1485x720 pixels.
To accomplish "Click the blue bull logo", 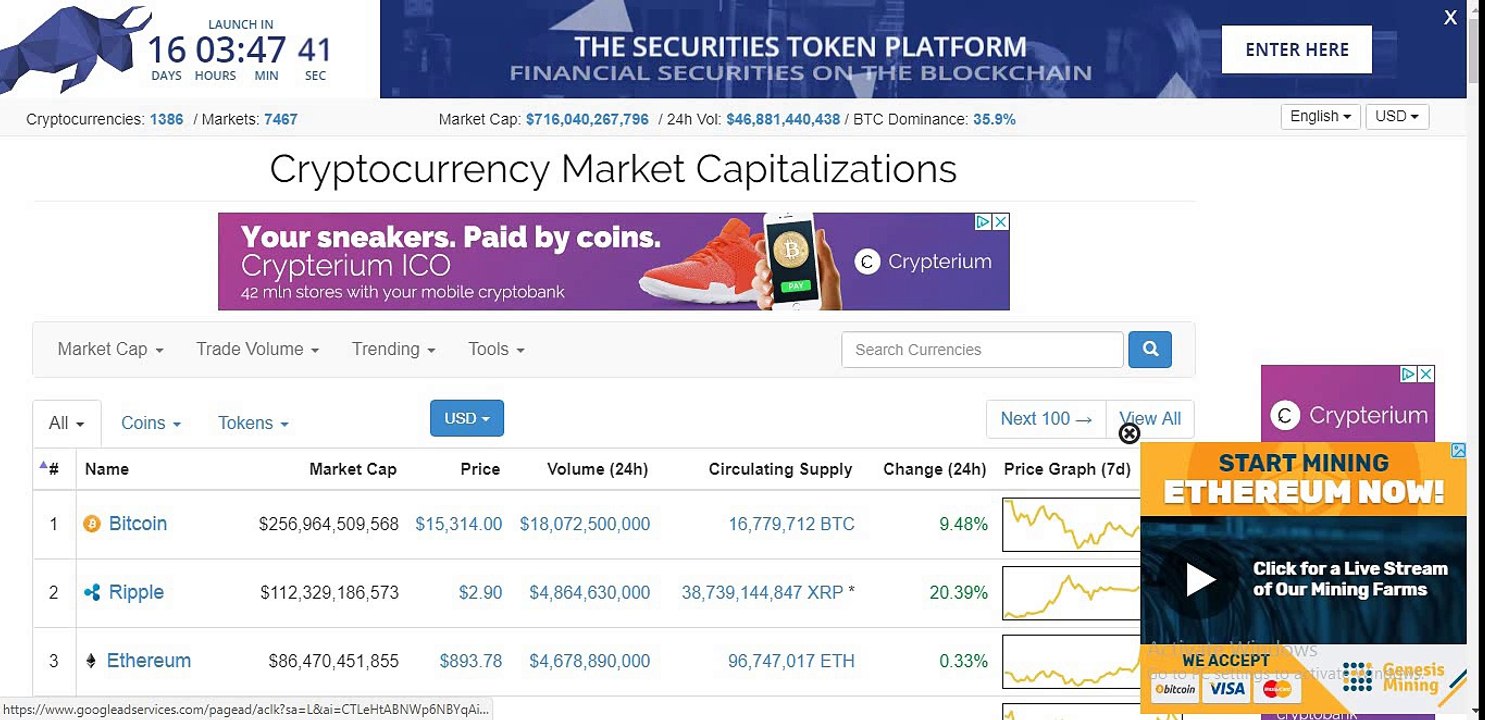I will 65,47.
